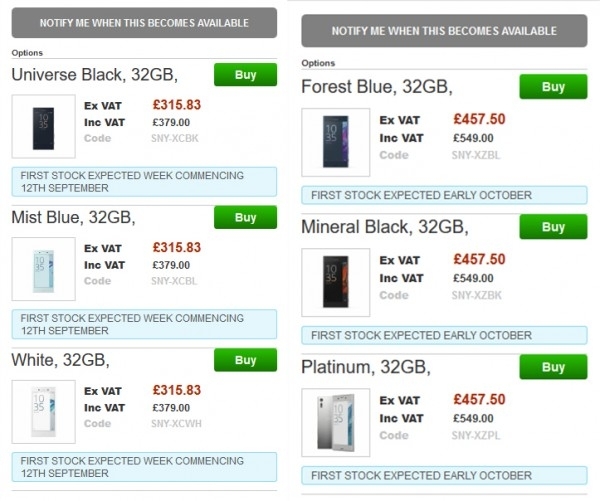Open Mist Blue phone thumbnail

click(x=44, y=269)
